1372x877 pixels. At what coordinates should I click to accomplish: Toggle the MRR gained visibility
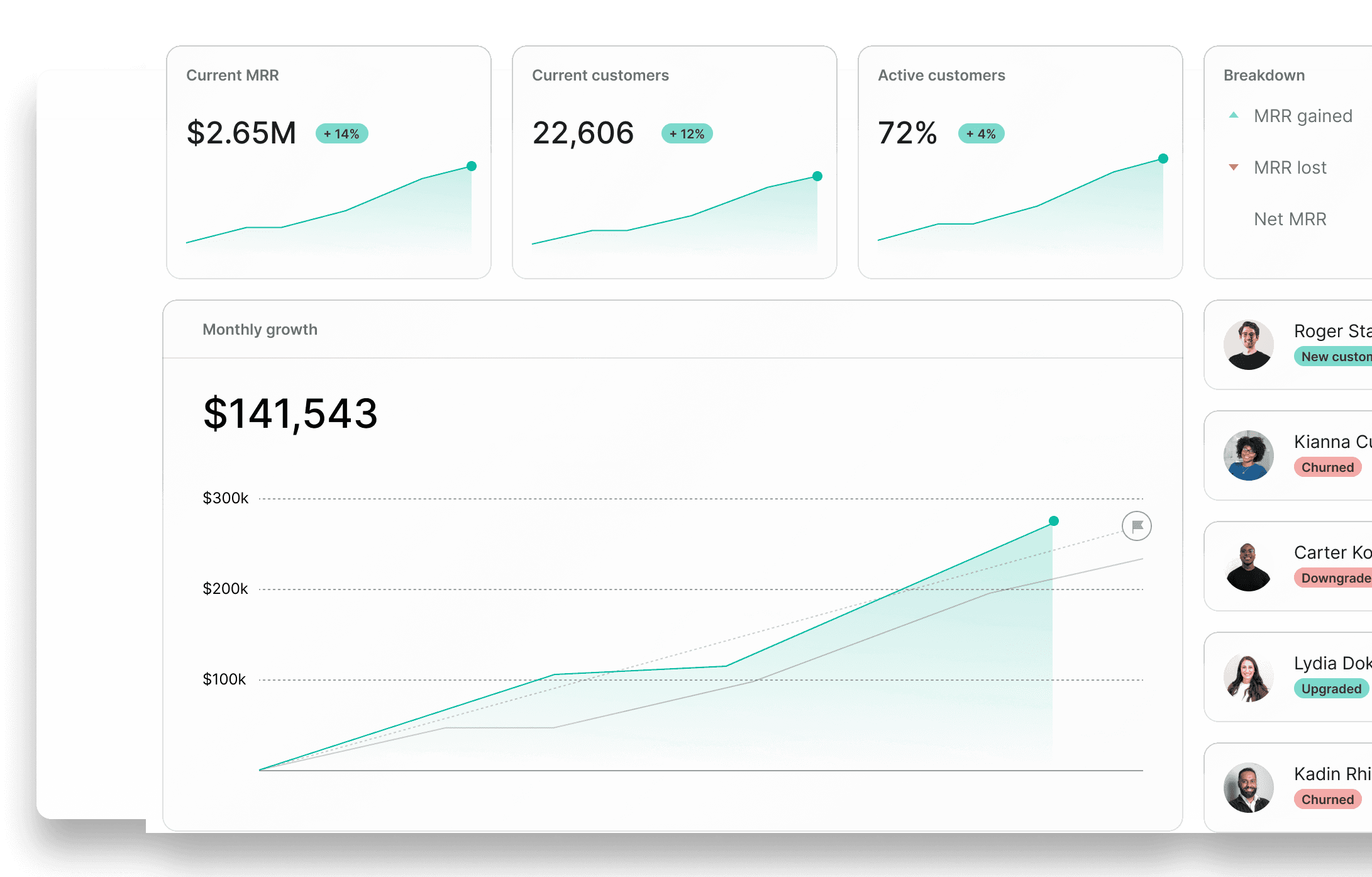pos(1224,117)
